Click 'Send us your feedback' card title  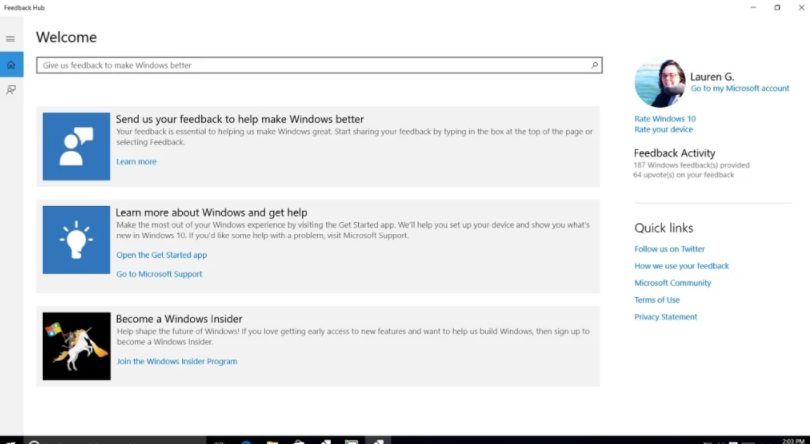240,119
